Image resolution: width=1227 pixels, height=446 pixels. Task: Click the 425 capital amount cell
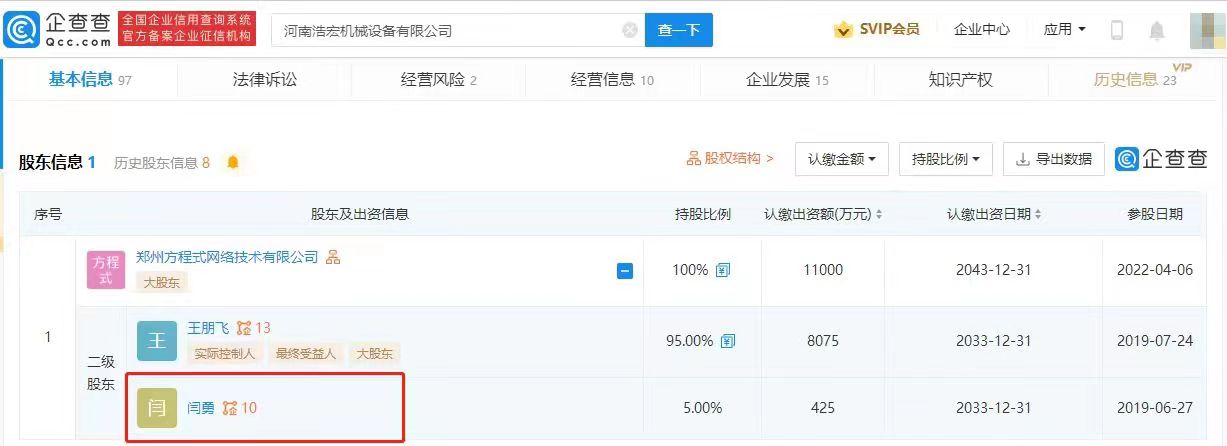[x=823, y=408]
